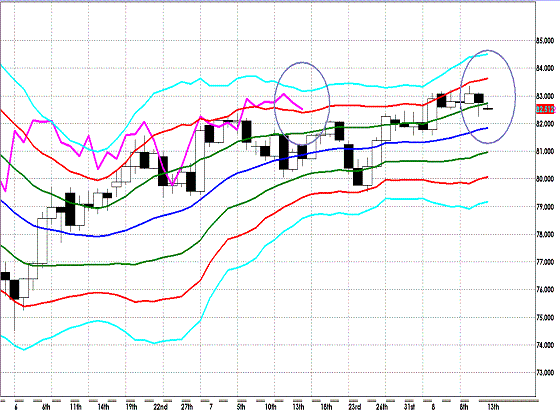This screenshot has width=560, height=413.
Task: Click the 85,000 price axis label
Action: tap(545, 40)
